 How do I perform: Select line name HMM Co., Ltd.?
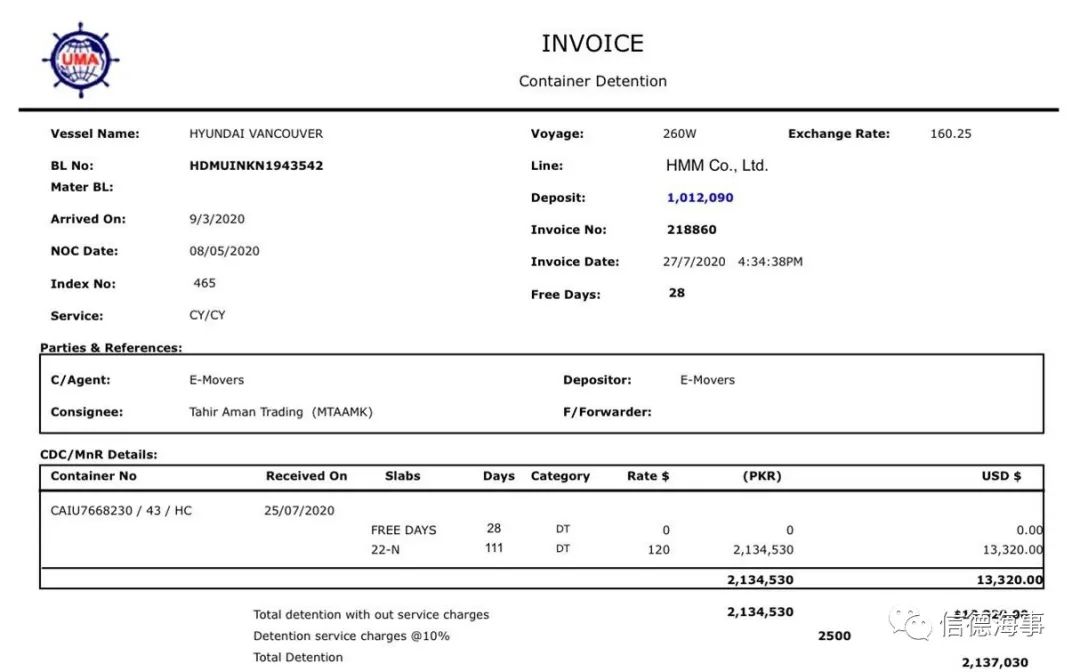point(717,165)
